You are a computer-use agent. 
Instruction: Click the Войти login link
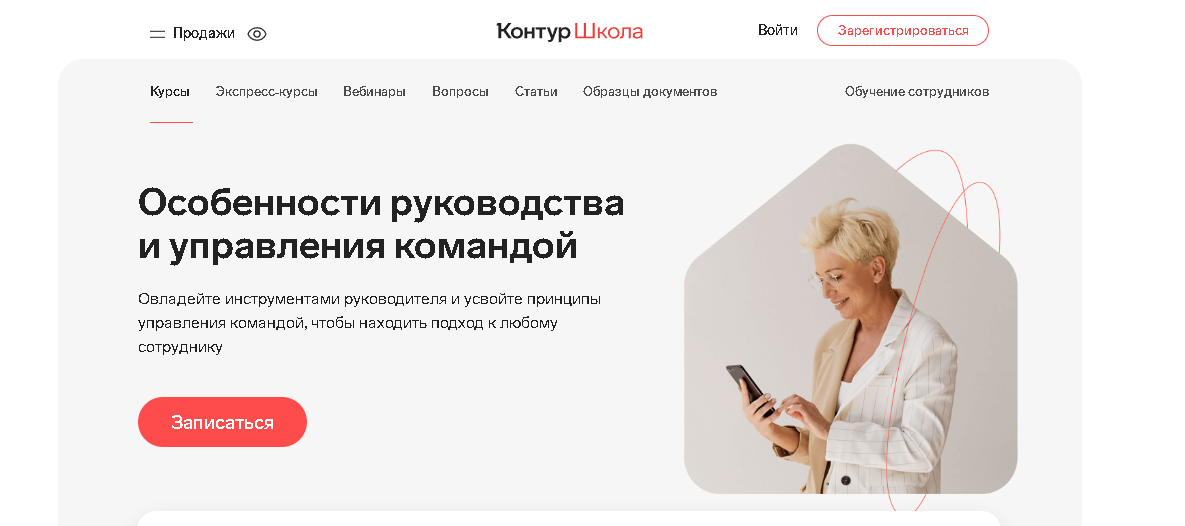pos(778,30)
